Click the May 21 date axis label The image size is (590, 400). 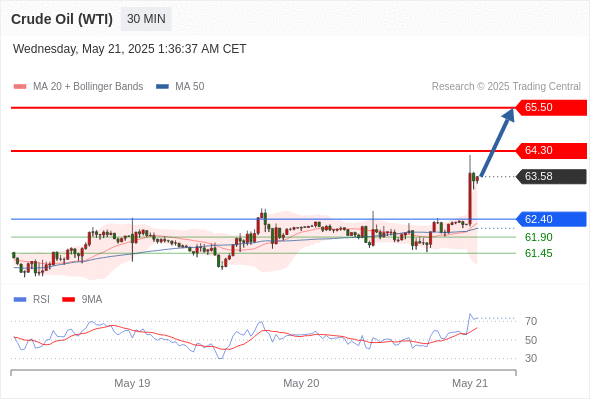click(470, 383)
